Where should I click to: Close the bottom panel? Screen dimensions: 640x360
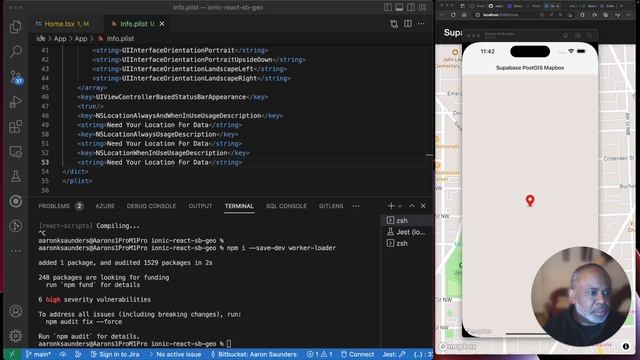click(x=423, y=206)
